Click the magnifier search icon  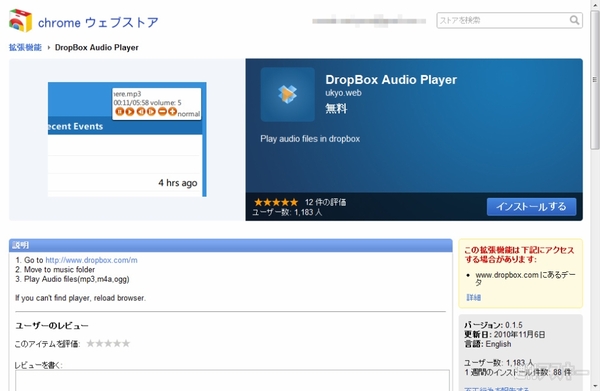[574, 20]
